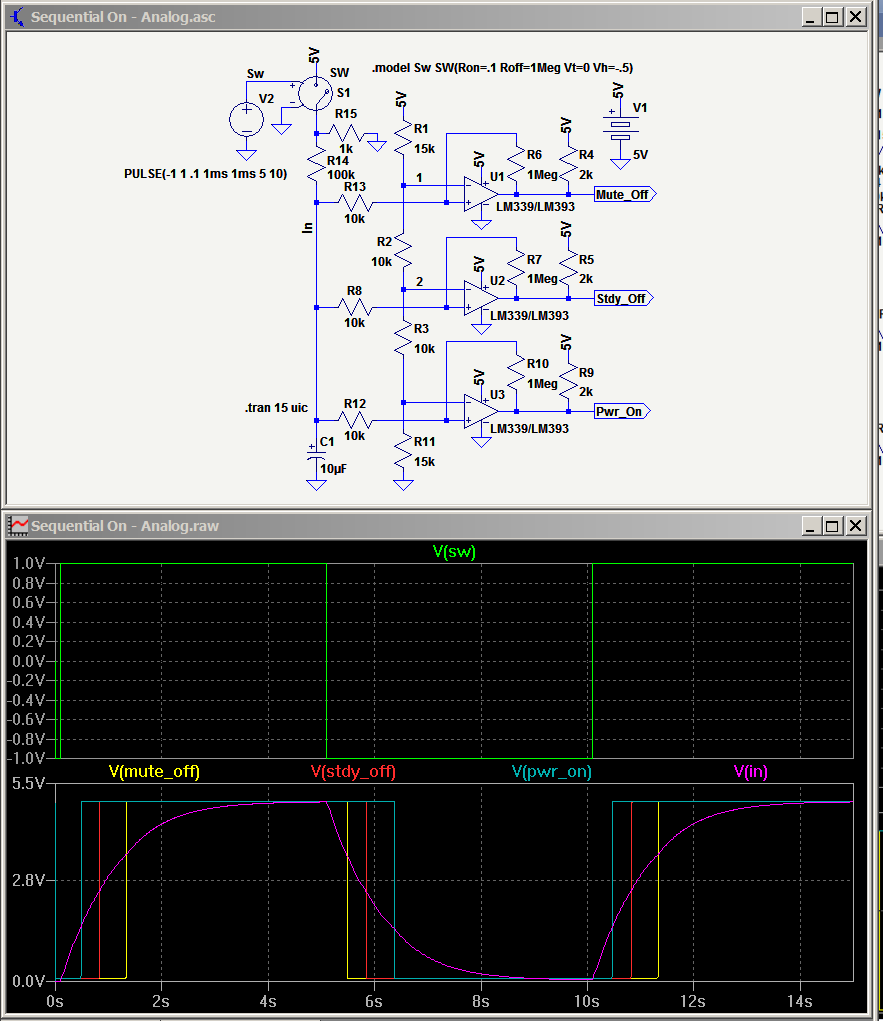Image resolution: width=883 pixels, height=1021 pixels.
Task: Click the V(stdy_off) trace label
Action: click(354, 772)
